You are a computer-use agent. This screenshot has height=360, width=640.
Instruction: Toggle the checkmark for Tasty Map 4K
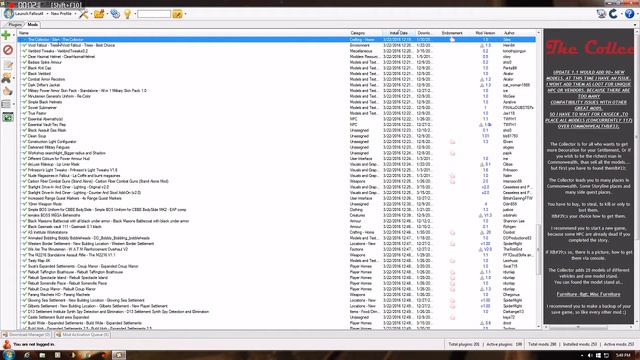point(24,260)
